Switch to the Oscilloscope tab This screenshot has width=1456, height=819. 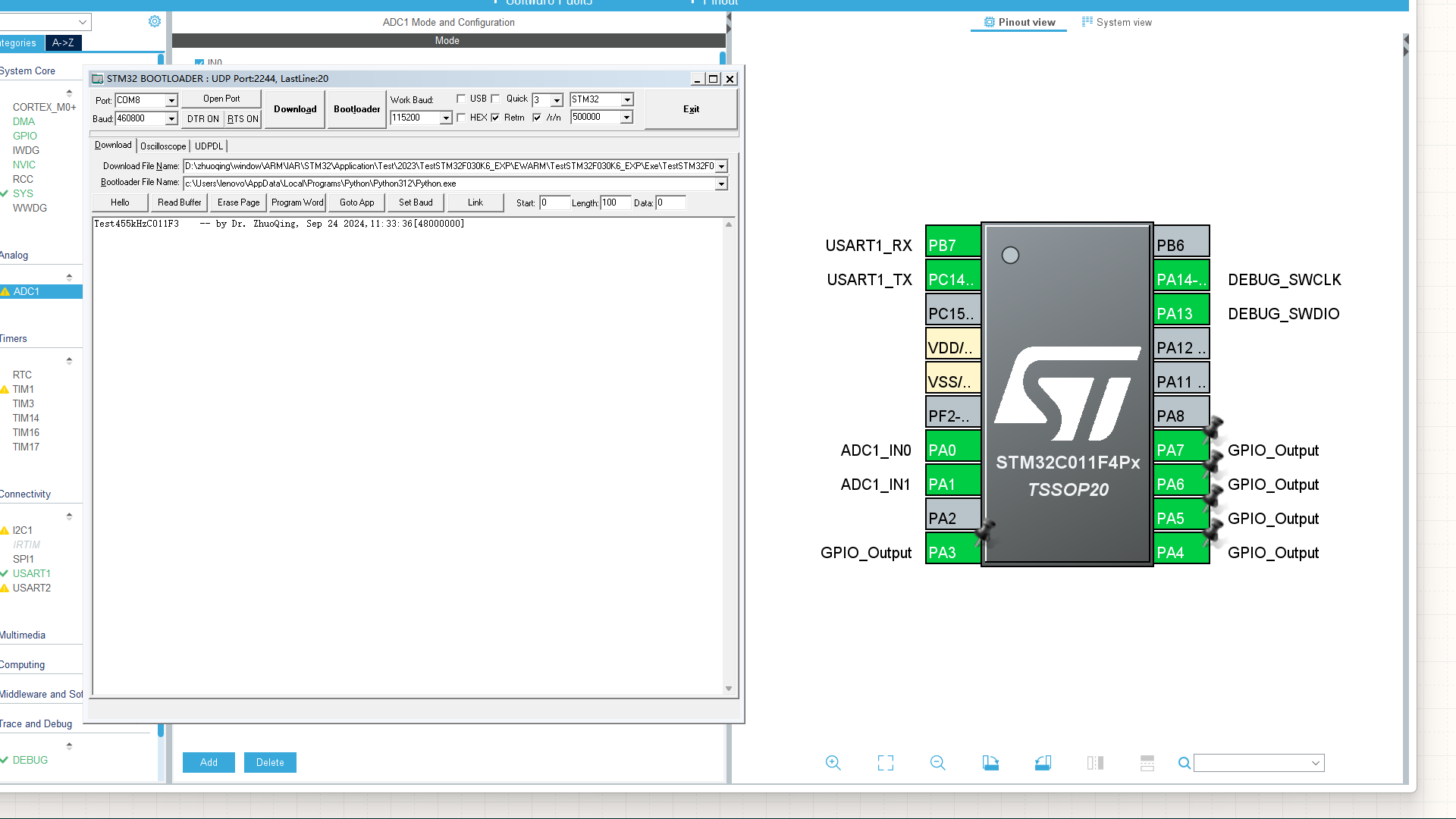pos(163,146)
